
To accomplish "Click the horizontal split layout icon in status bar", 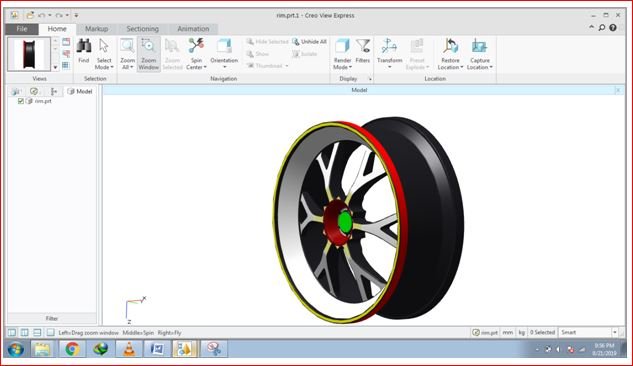I will (37, 333).
